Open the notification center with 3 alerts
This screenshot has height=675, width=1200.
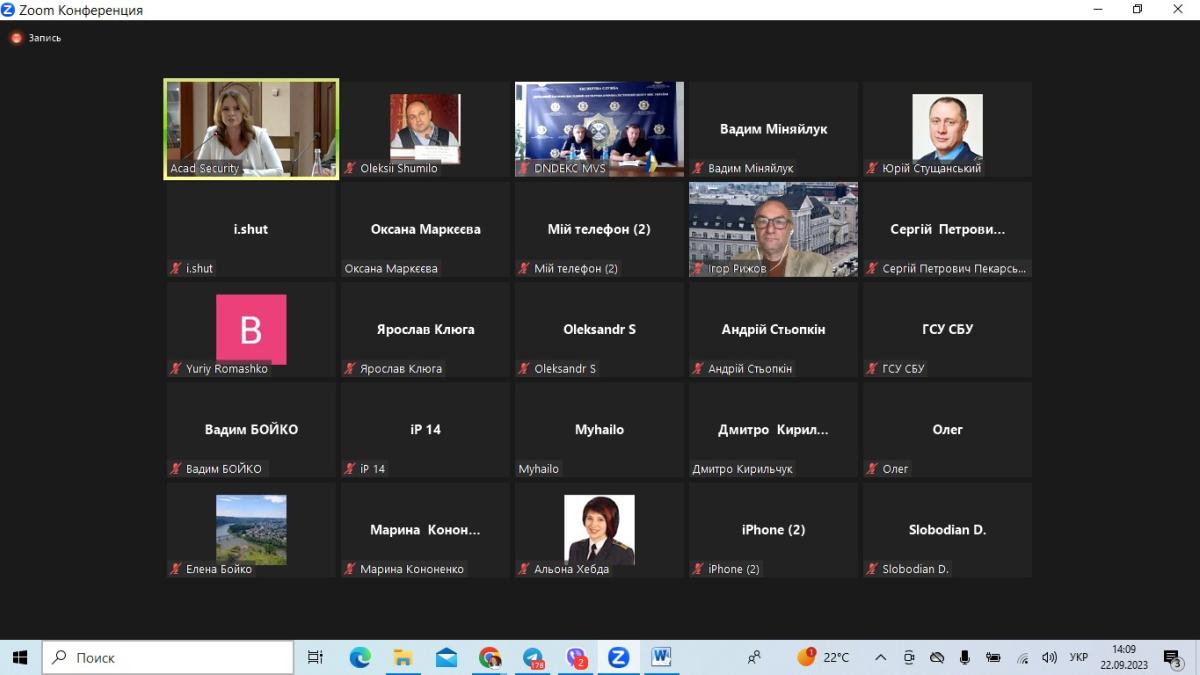click(x=1173, y=657)
